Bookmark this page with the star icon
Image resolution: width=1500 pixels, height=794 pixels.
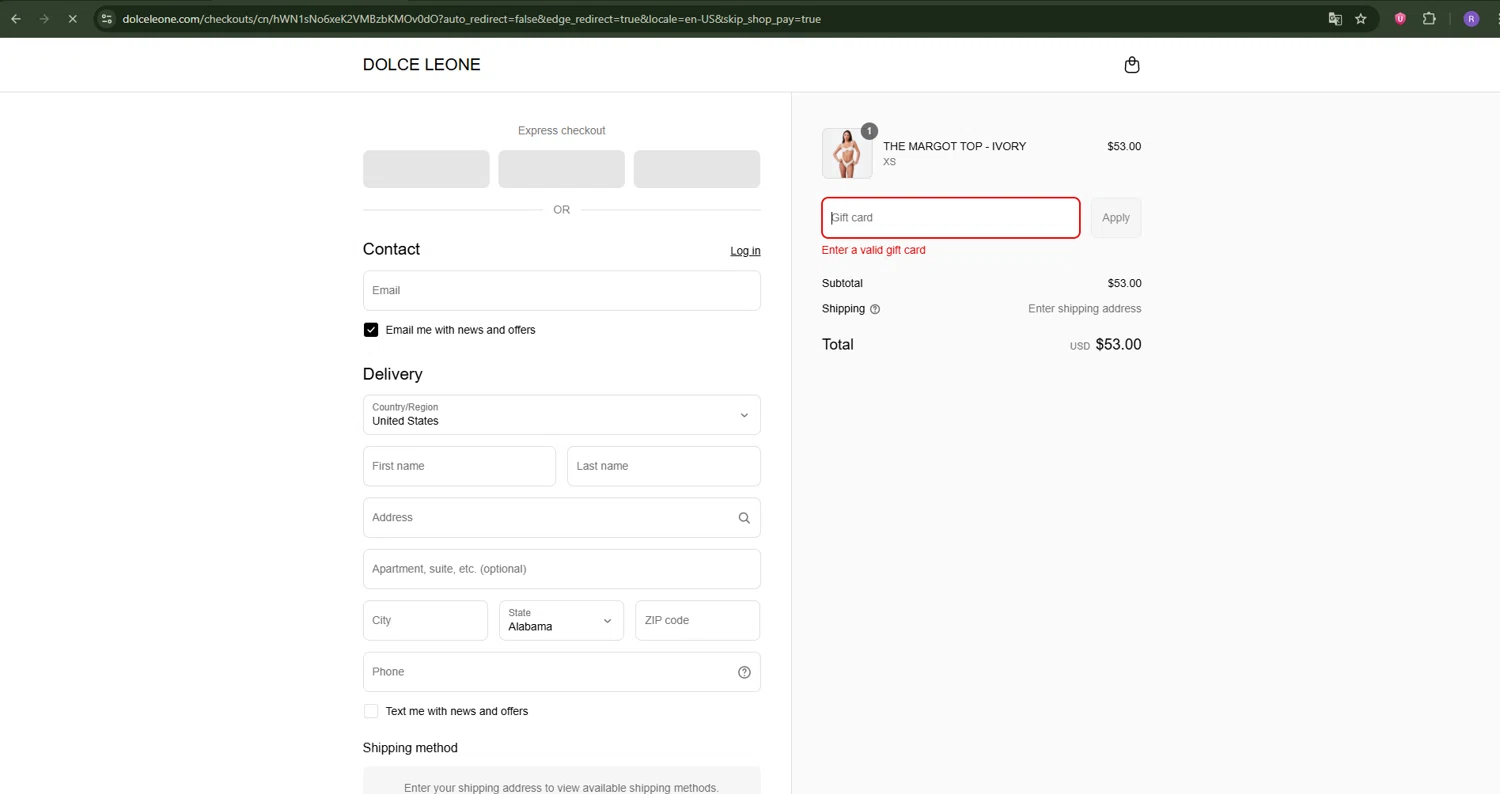1361,18
